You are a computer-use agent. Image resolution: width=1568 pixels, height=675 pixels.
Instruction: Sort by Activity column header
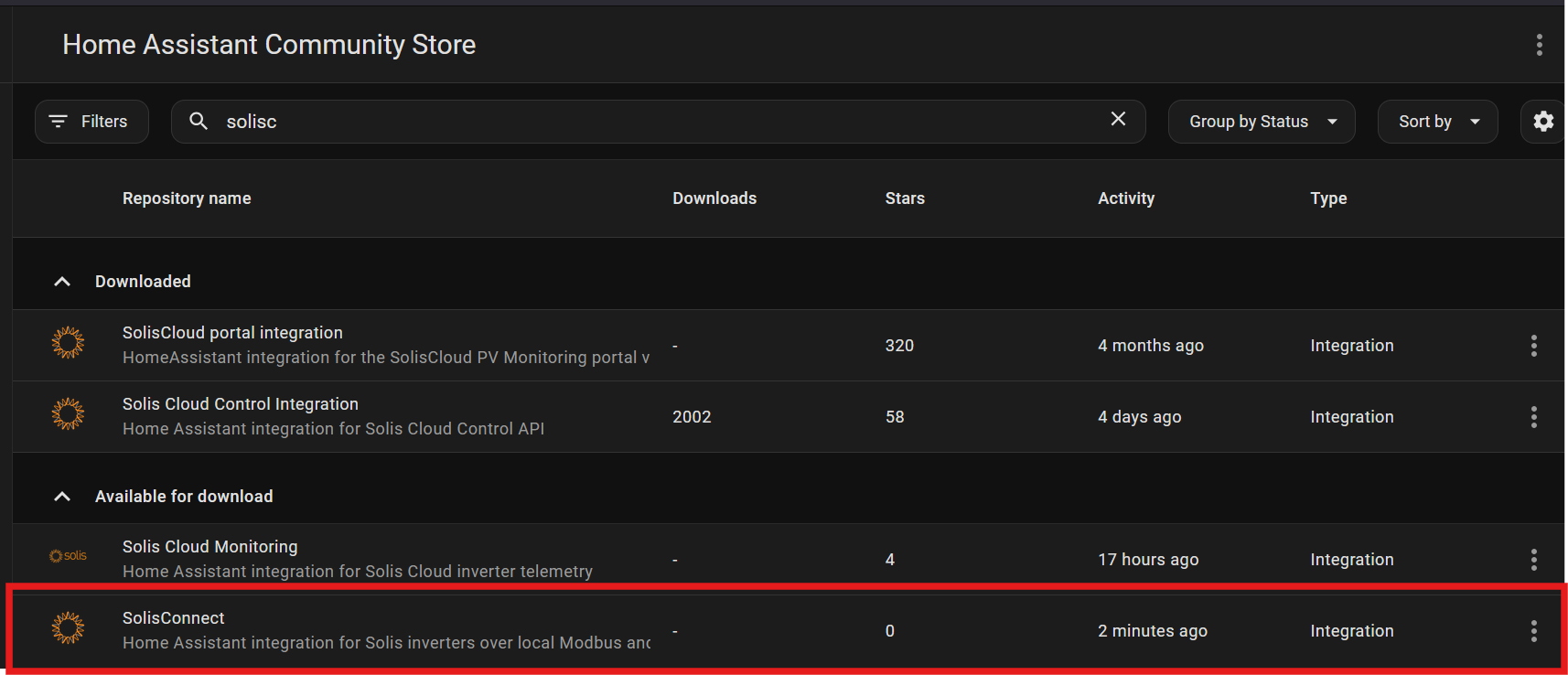1126,198
